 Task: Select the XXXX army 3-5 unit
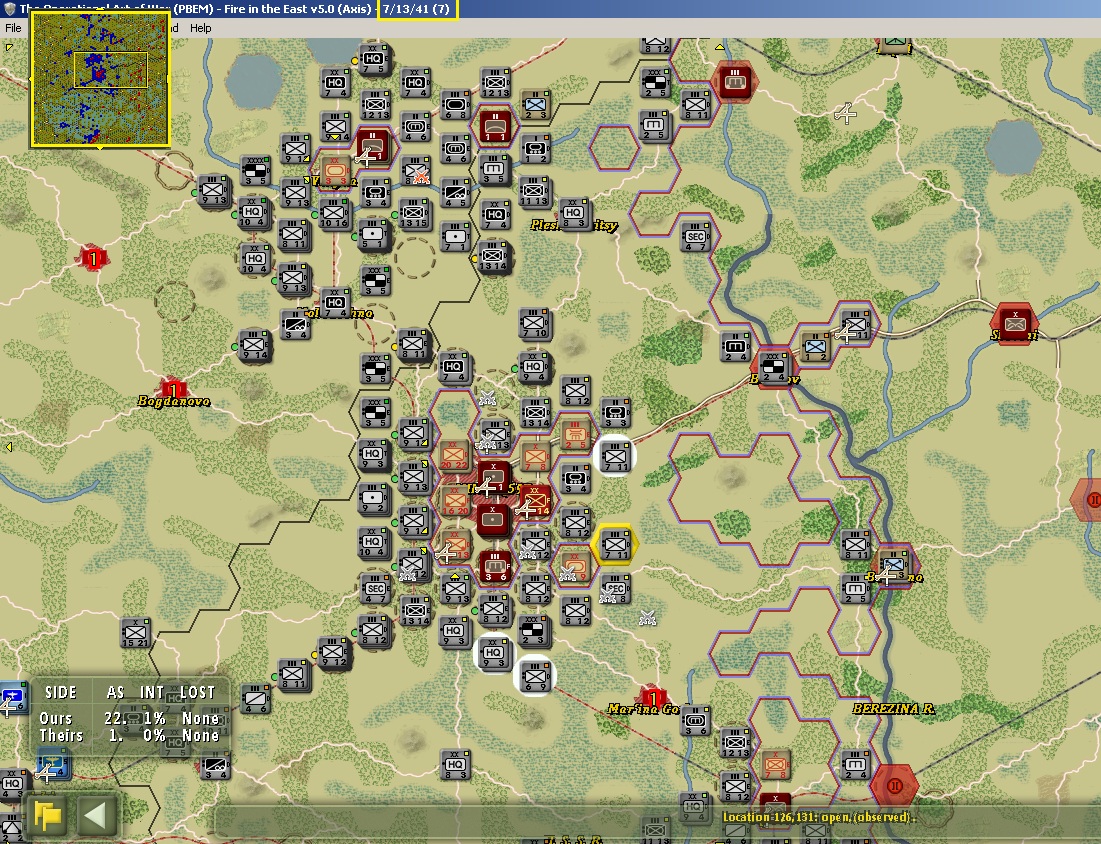(x=255, y=171)
